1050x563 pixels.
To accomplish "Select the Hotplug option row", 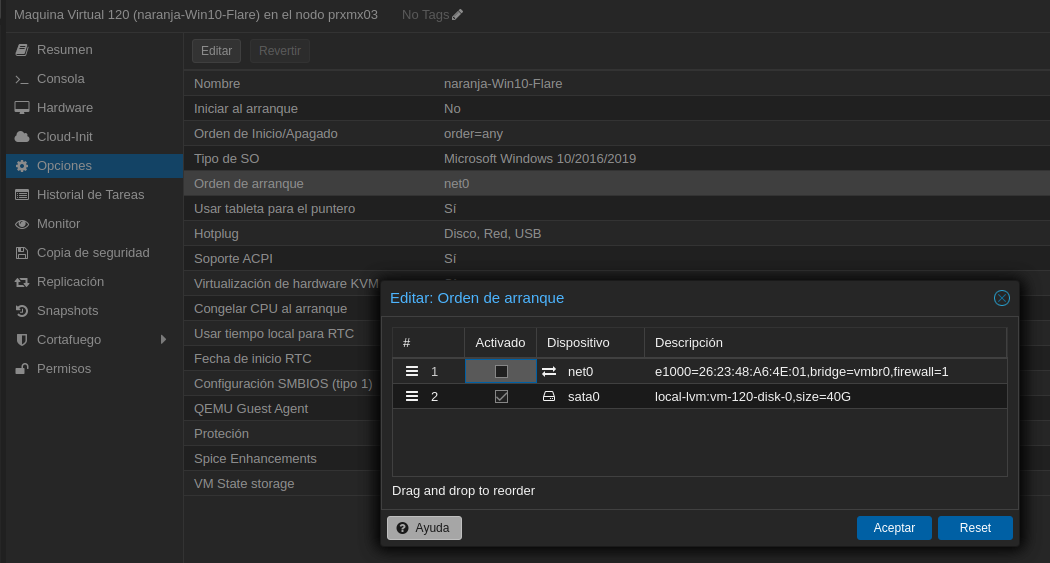I will pyautogui.click(x=617, y=234).
